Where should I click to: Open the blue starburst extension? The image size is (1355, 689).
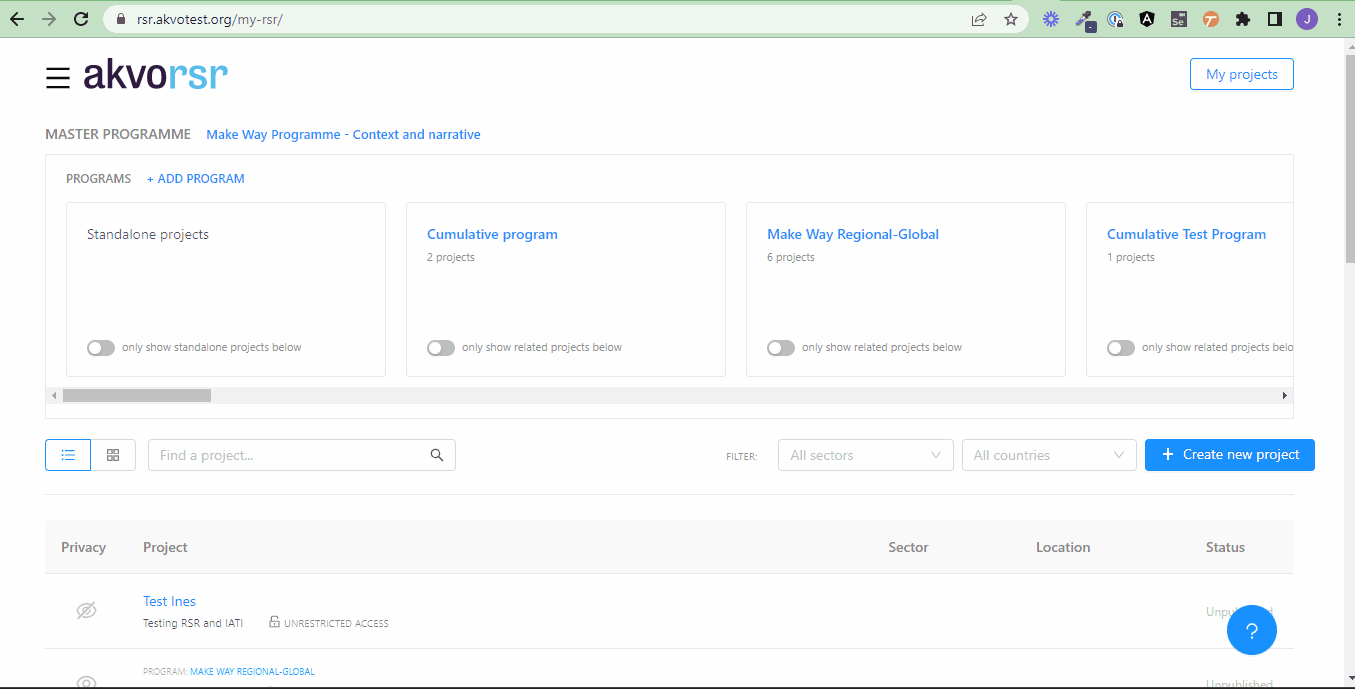[x=1051, y=19]
